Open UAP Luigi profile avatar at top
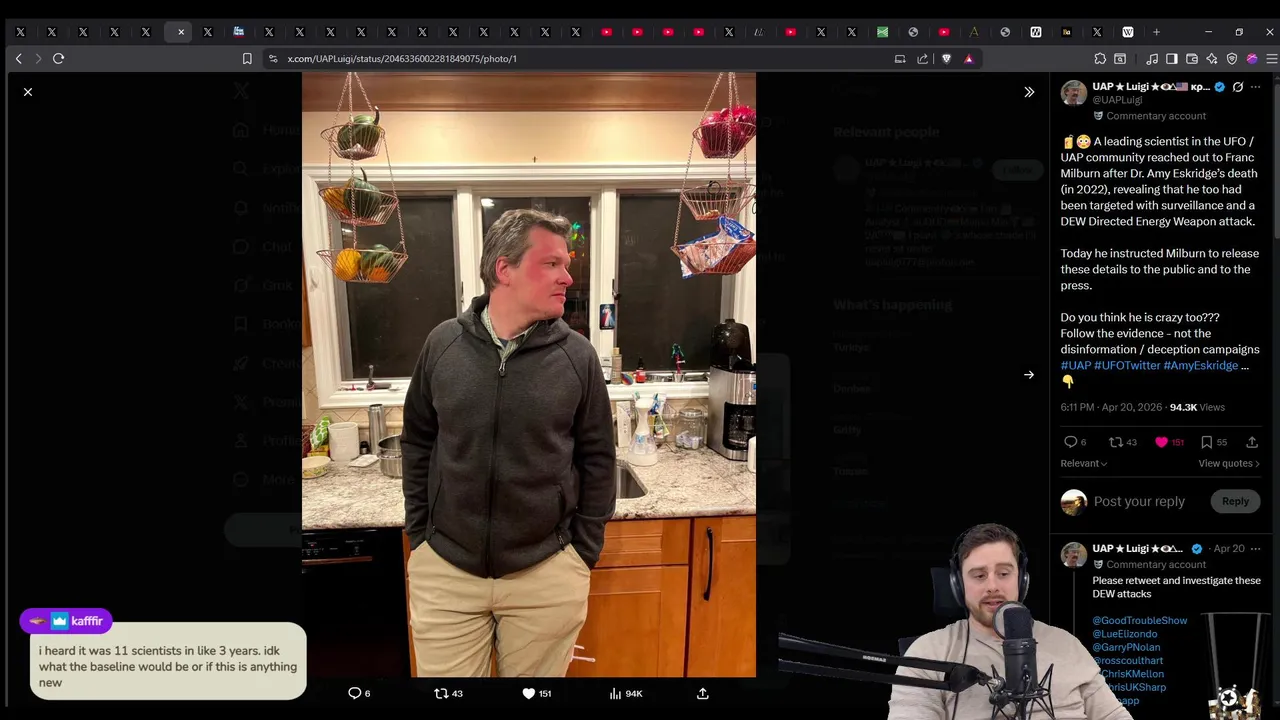 [x=1074, y=93]
